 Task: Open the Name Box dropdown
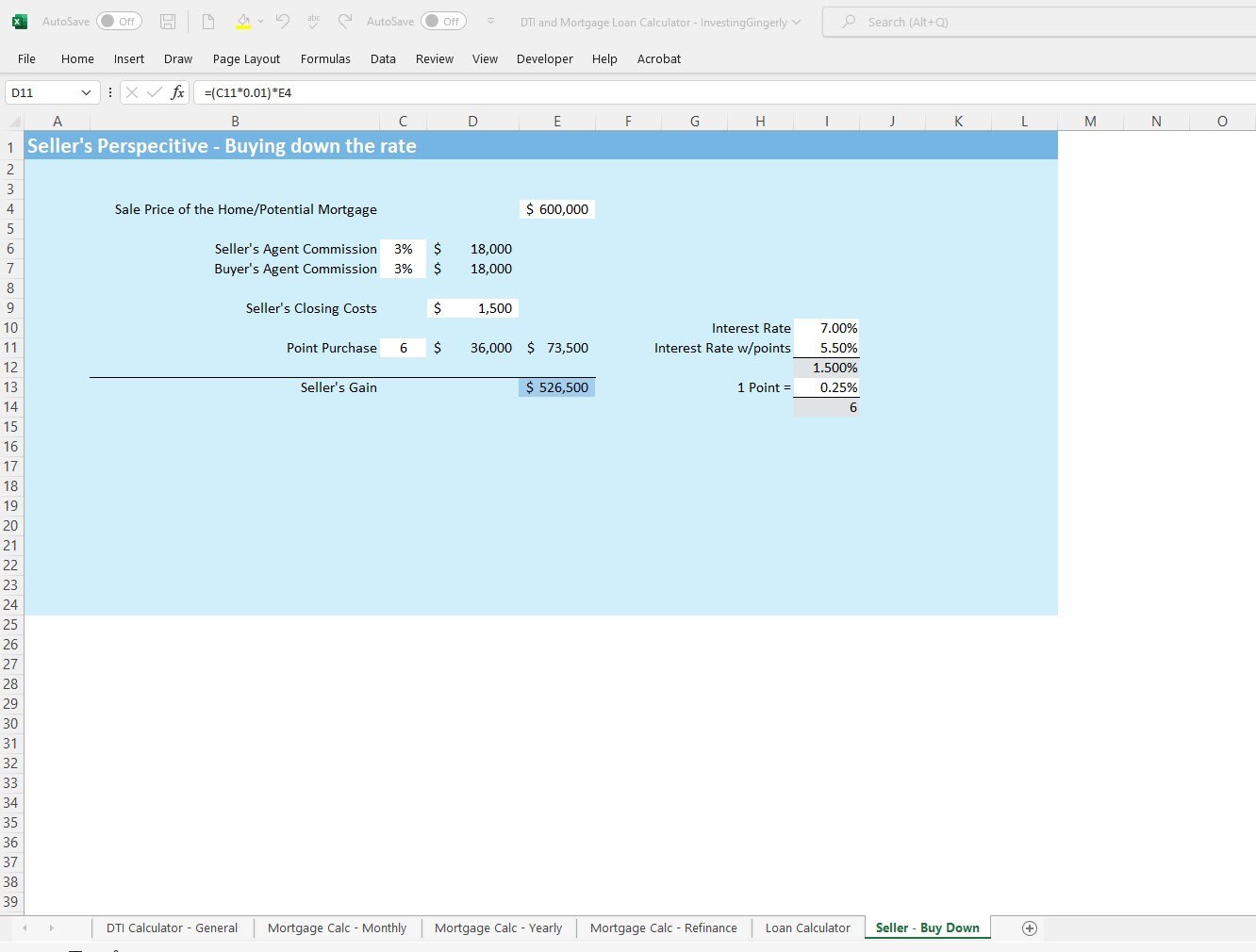point(88,92)
